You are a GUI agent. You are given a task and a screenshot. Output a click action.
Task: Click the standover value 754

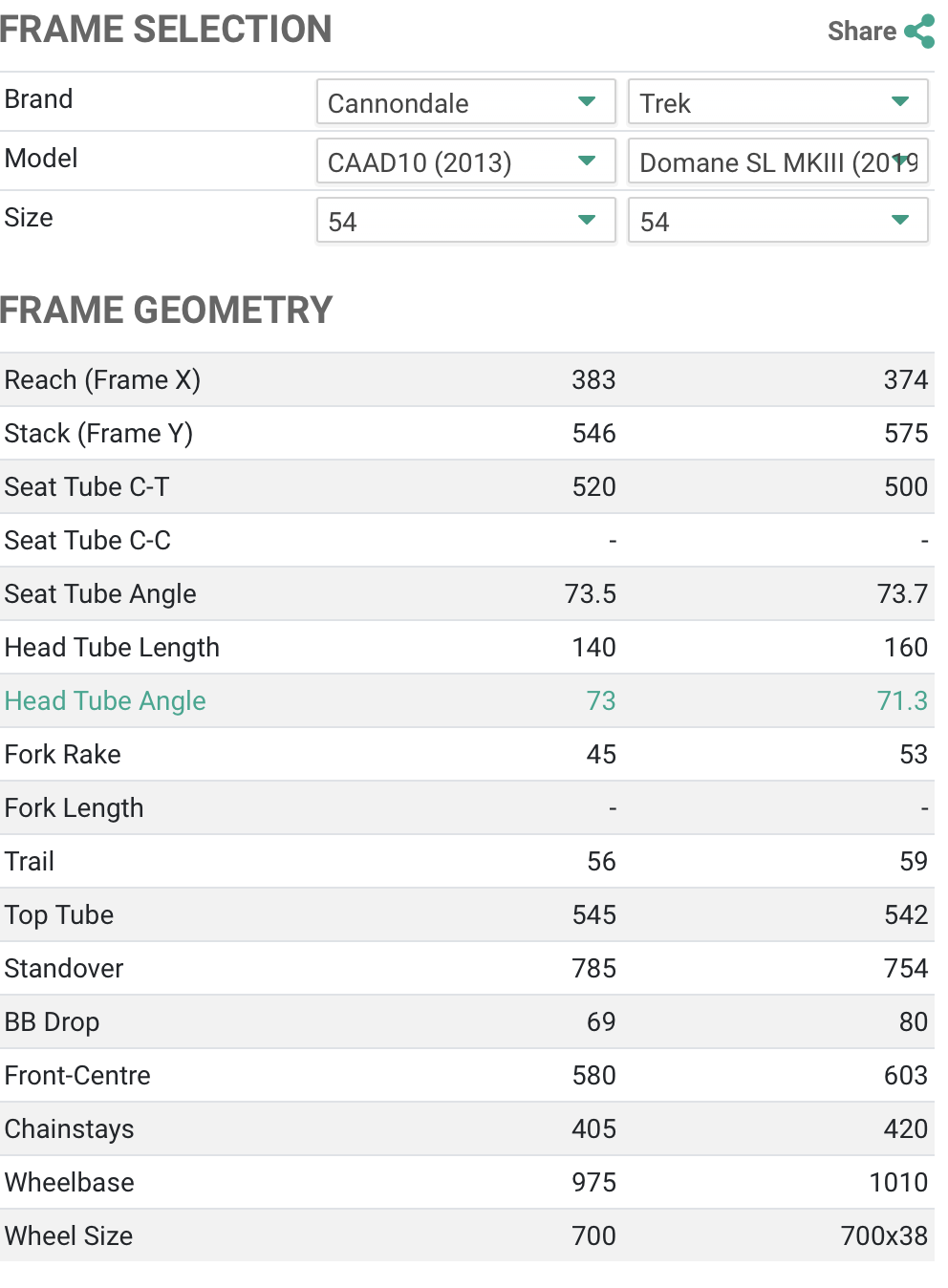coord(906,969)
